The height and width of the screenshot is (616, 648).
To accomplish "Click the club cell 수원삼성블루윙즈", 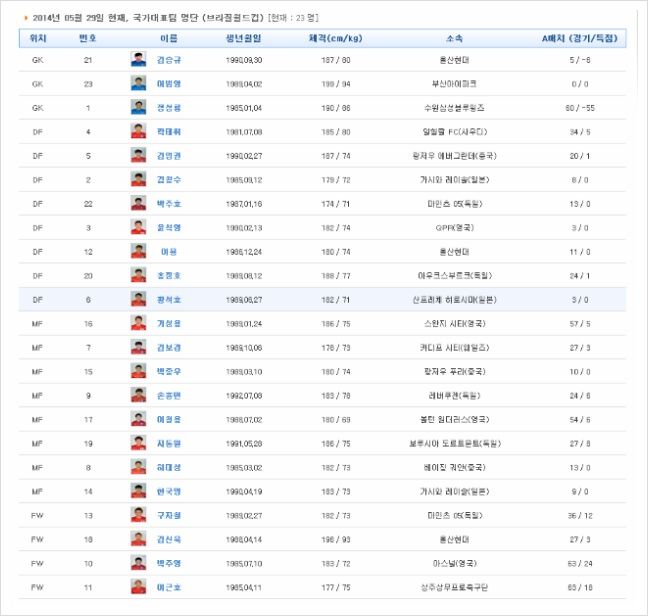I will click(454, 108).
